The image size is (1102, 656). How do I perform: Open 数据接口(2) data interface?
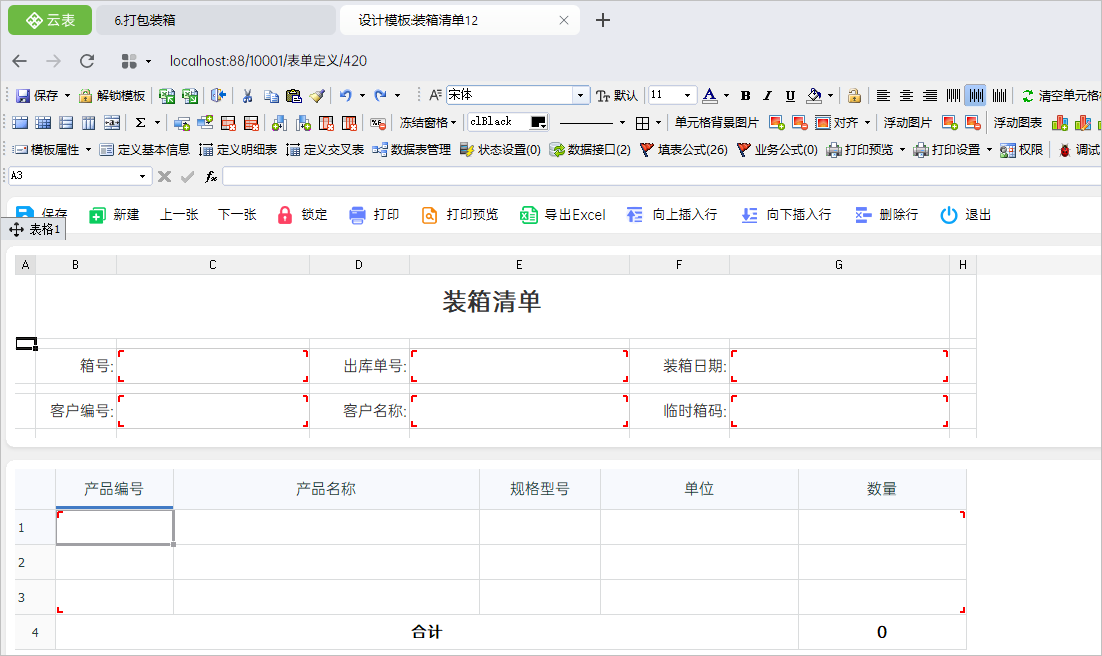pos(590,150)
